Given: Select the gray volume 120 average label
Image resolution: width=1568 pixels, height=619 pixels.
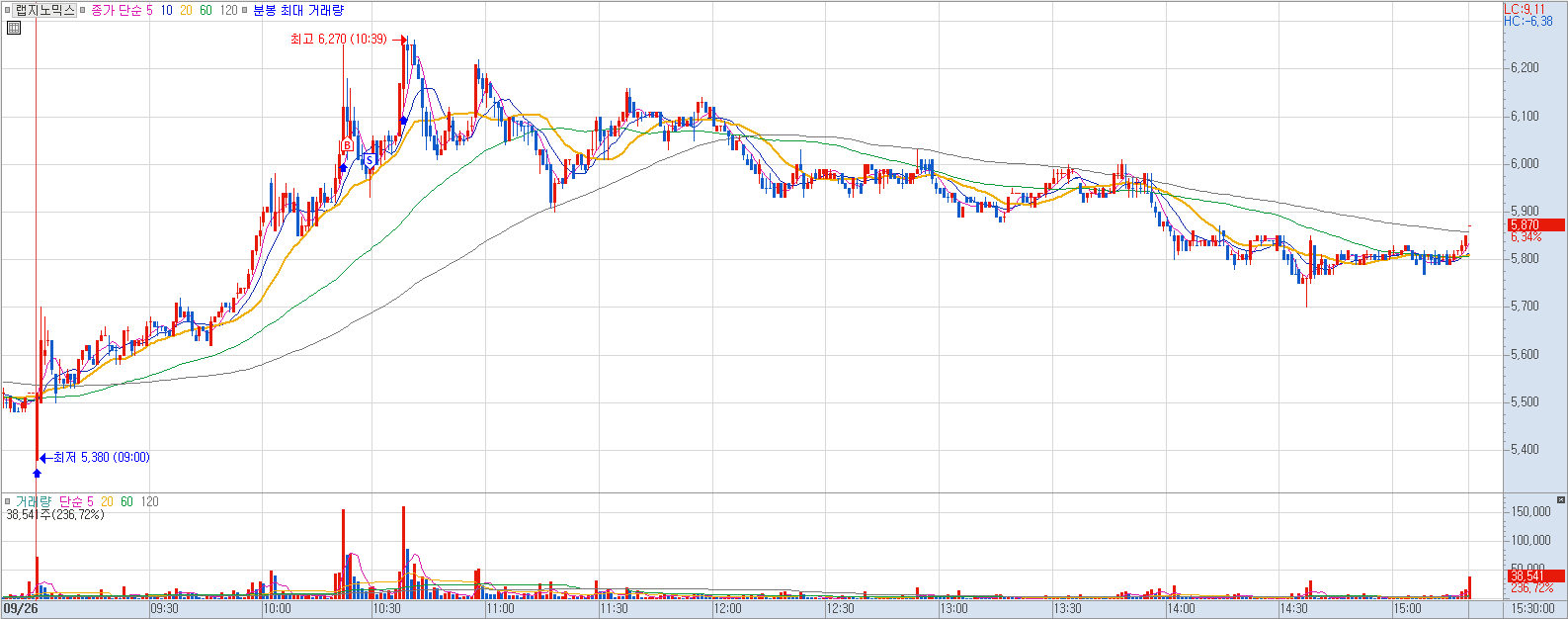Looking at the screenshot, I should [x=149, y=501].
